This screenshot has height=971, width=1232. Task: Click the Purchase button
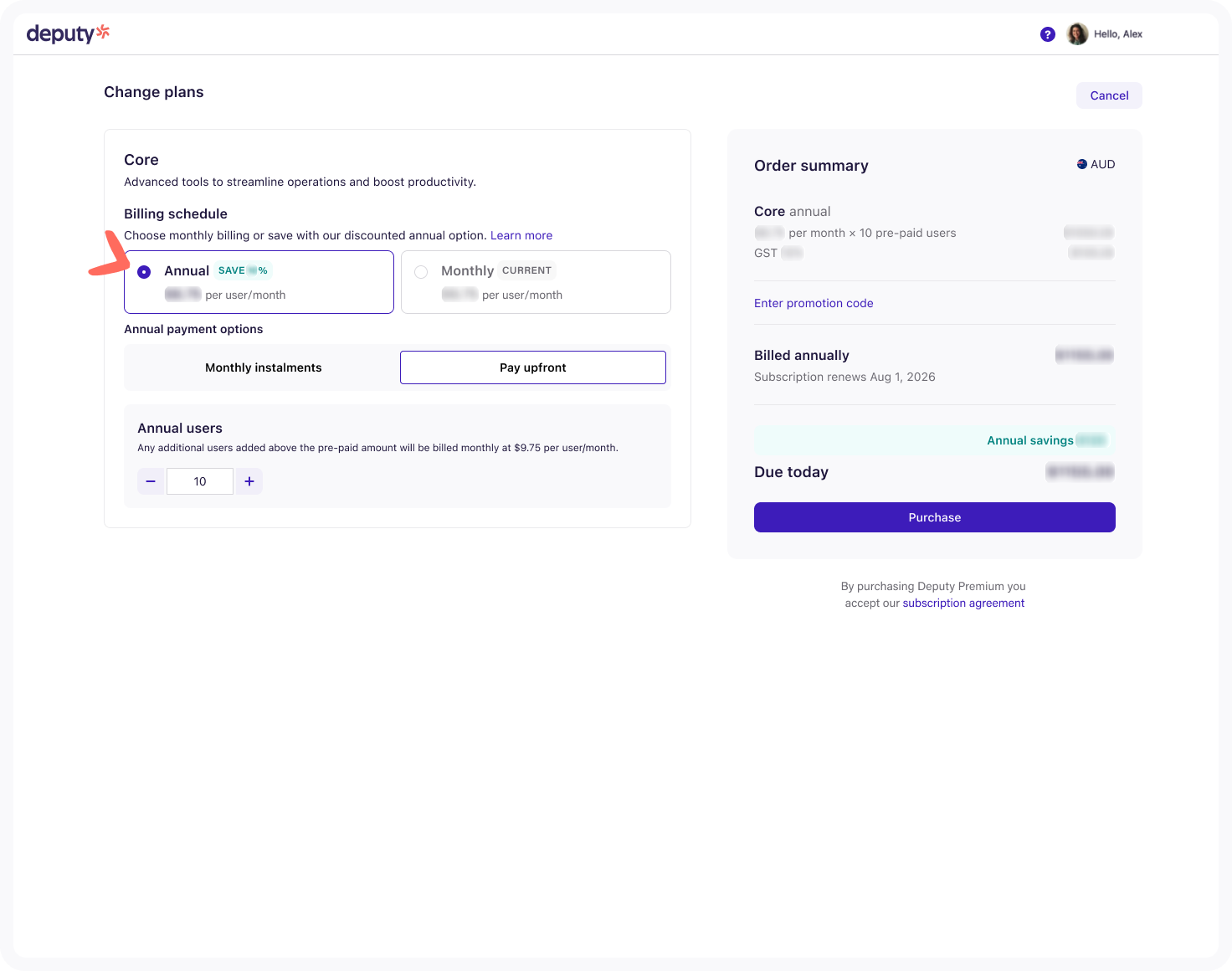tap(934, 517)
